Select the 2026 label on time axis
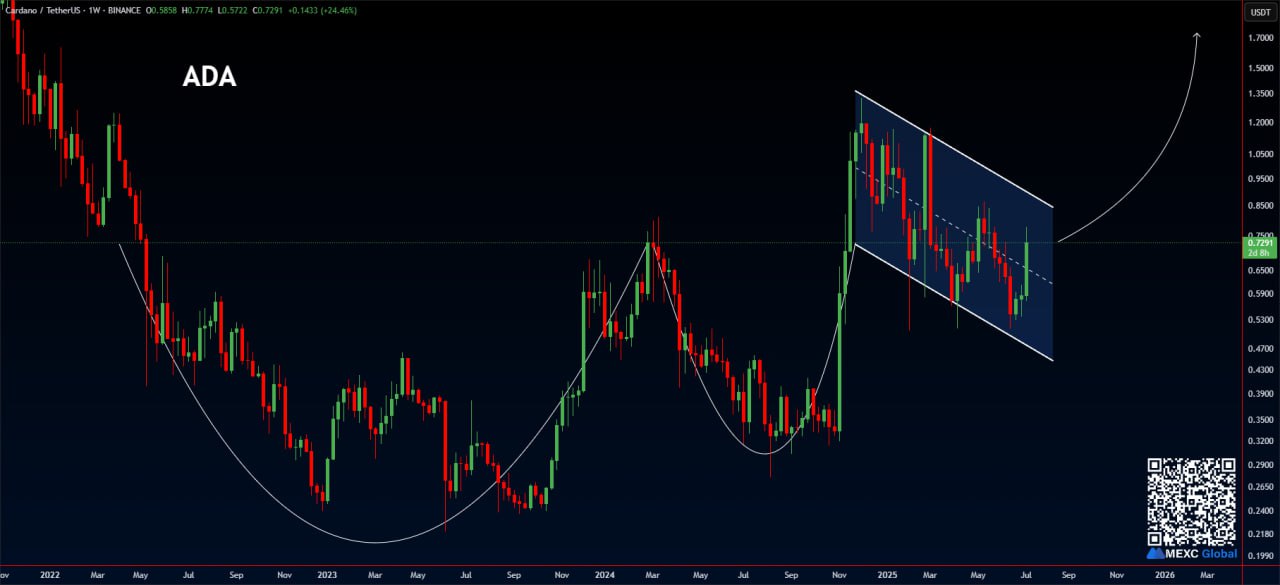Viewport: 1280px width, 585px height. click(1165, 576)
